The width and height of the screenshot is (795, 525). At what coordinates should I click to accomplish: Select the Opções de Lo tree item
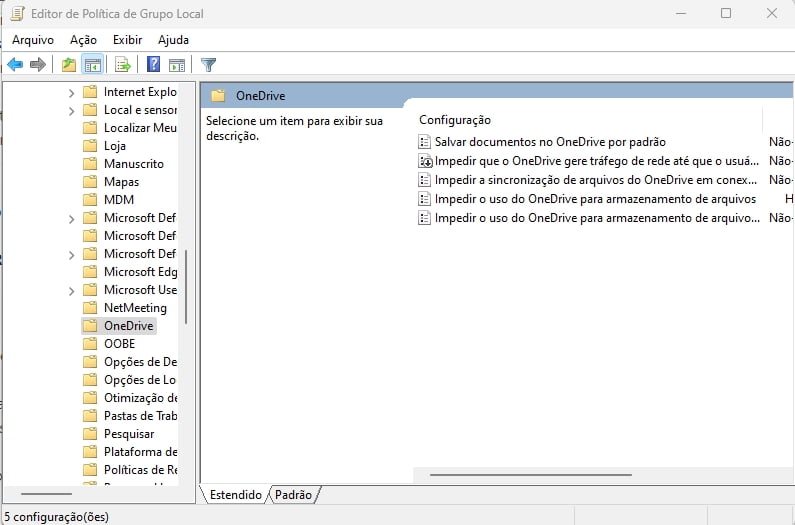pyautogui.click(x=140, y=380)
